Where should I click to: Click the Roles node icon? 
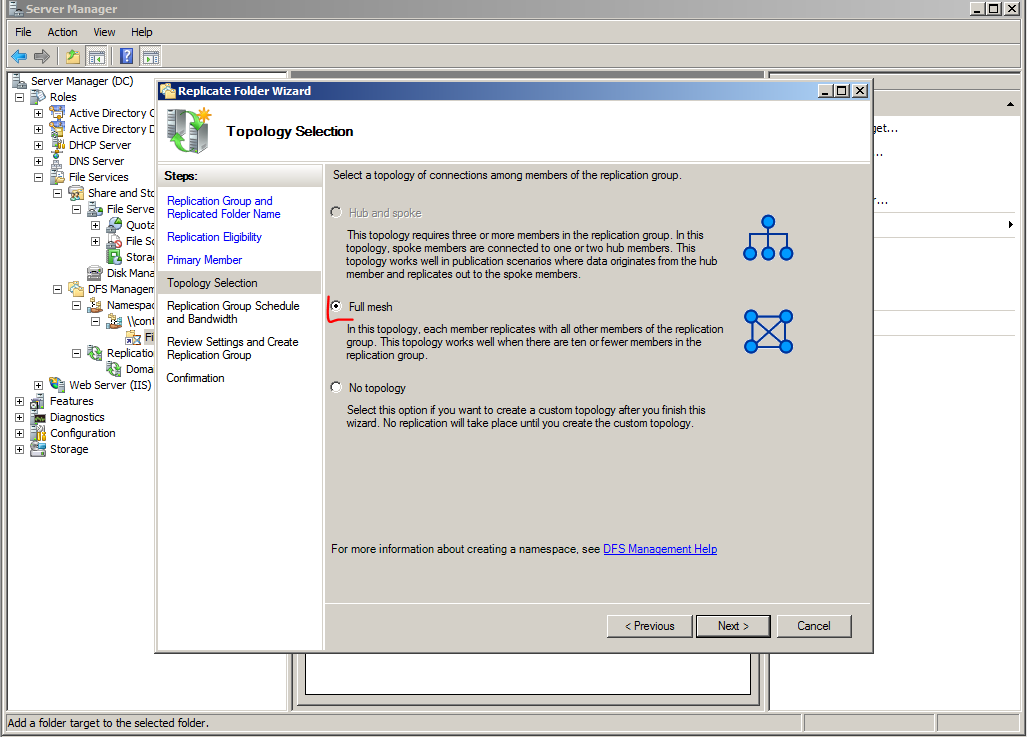38,97
